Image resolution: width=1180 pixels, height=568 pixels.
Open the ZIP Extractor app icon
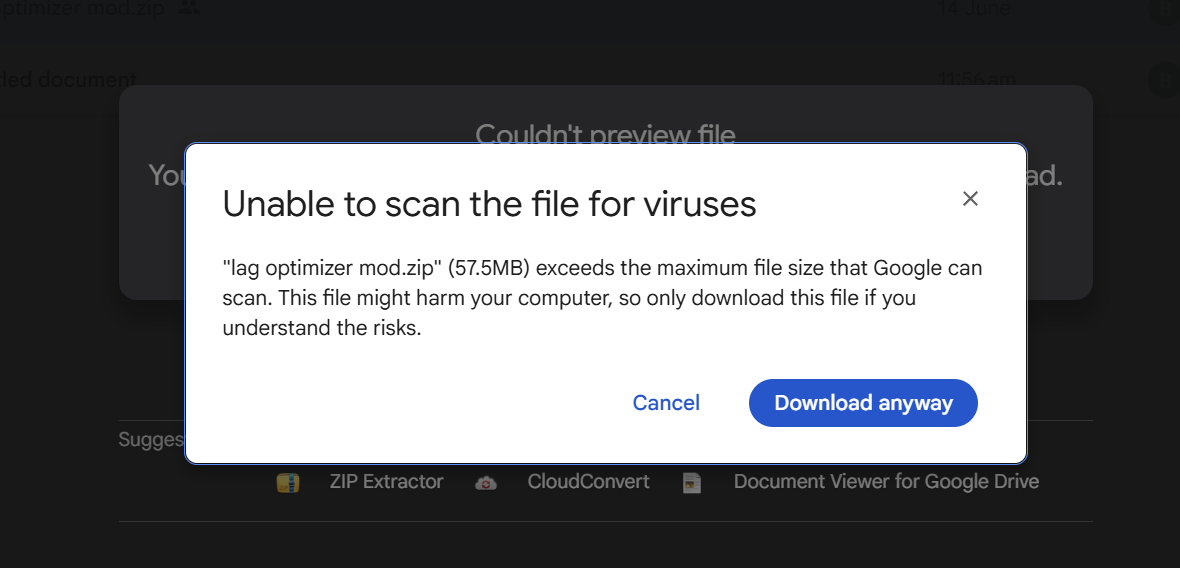point(287,482)
